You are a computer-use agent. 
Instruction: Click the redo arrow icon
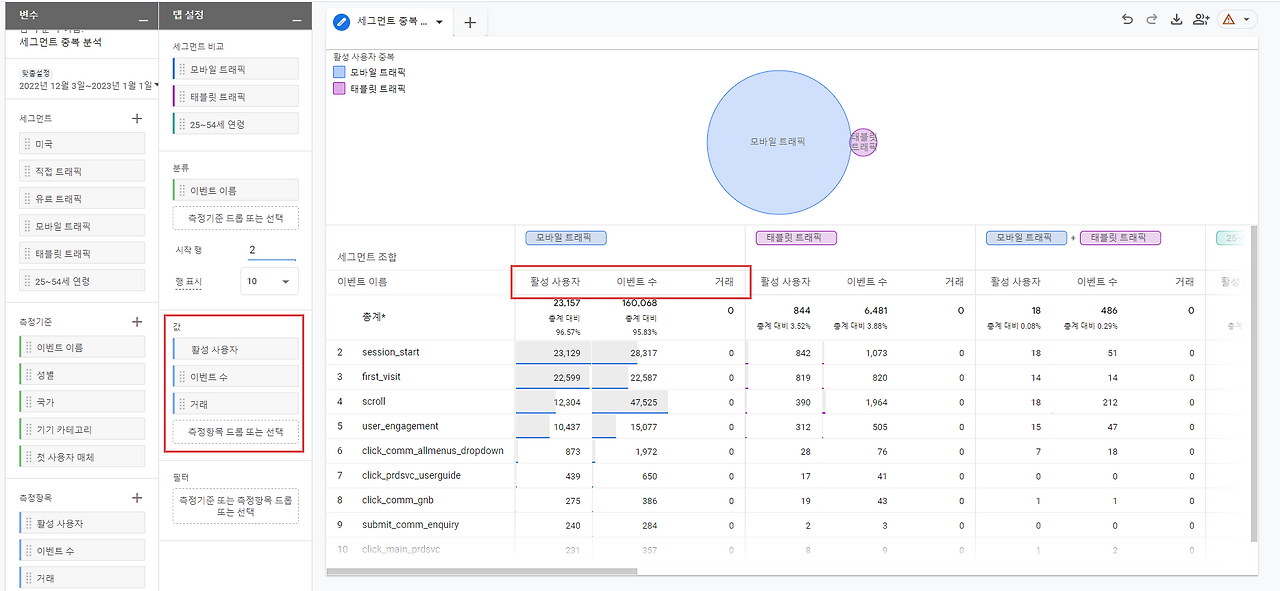[1151, 19]
